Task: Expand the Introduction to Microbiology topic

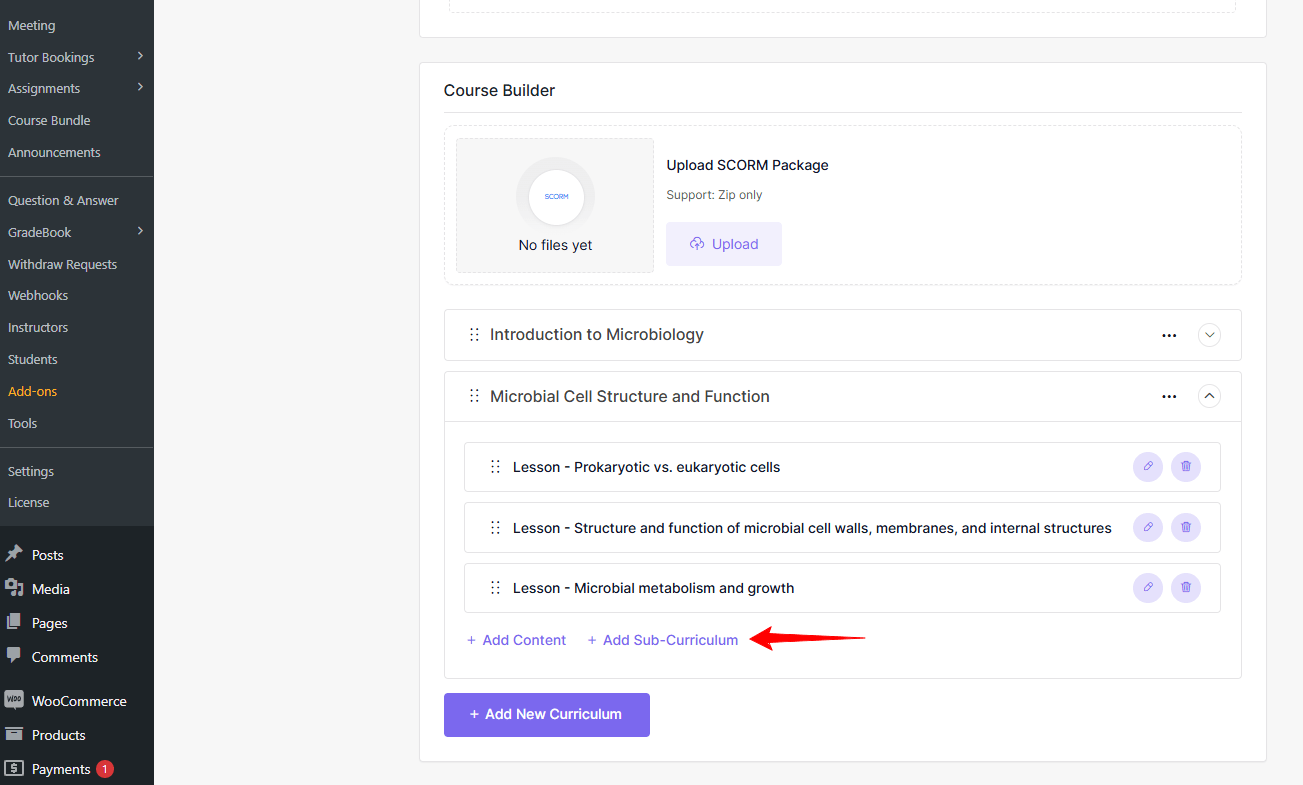Action: (x=1209, y=335)
